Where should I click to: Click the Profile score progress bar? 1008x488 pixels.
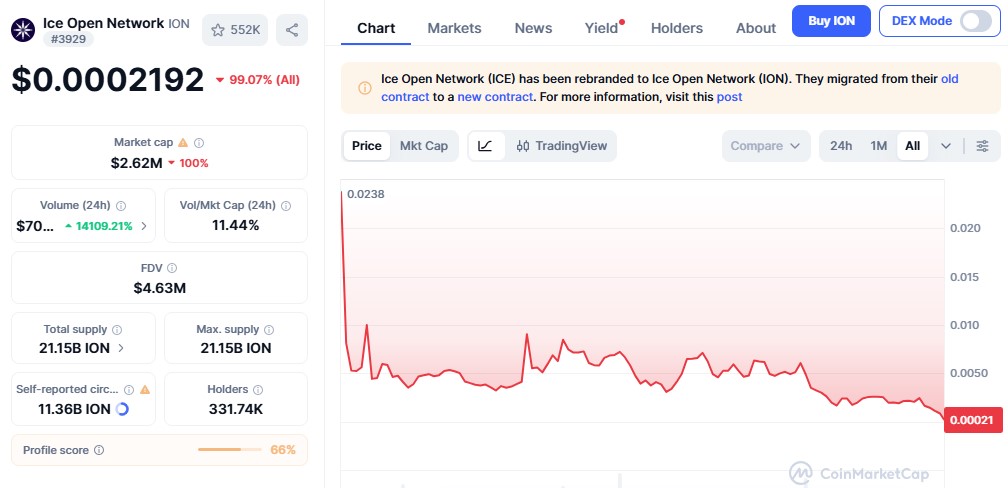point(230,449)
